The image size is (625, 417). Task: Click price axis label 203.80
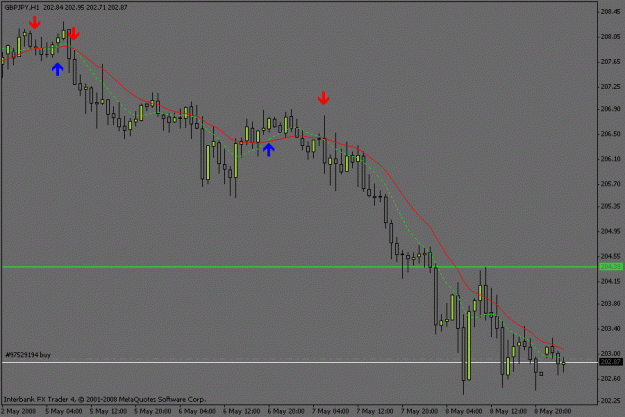click(611, 303)
